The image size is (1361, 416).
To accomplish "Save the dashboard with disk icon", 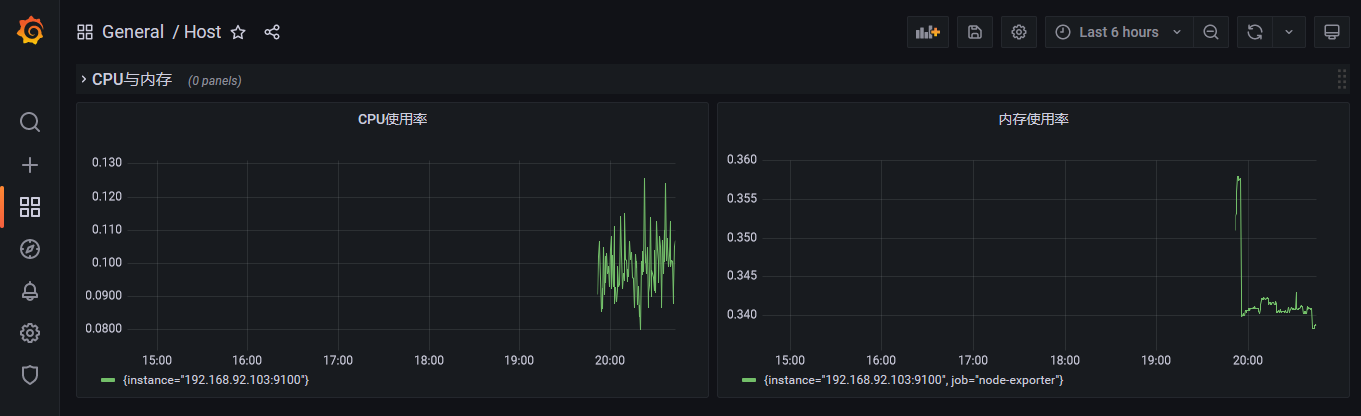I will tap(975, 32).
